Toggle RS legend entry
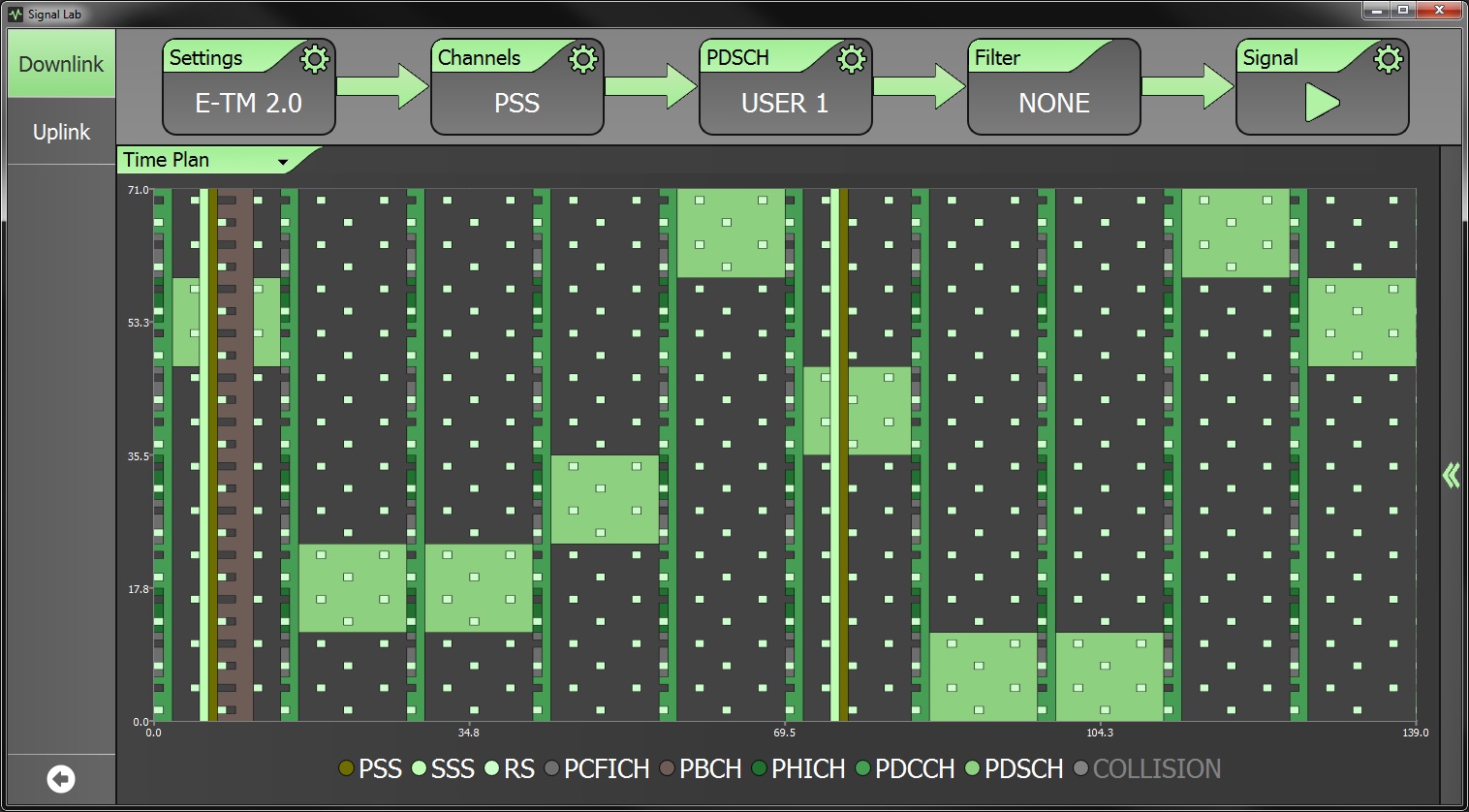 point(510,769)
